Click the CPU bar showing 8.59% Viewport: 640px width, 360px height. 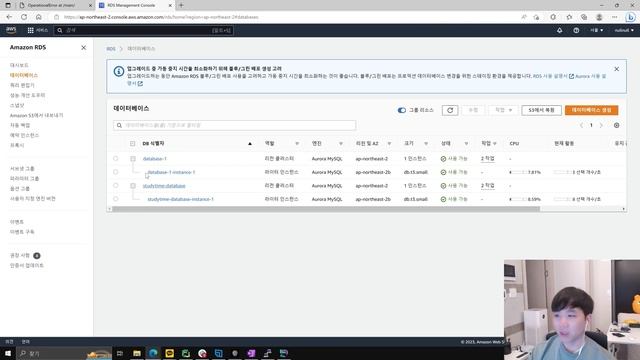coord(517,199)
